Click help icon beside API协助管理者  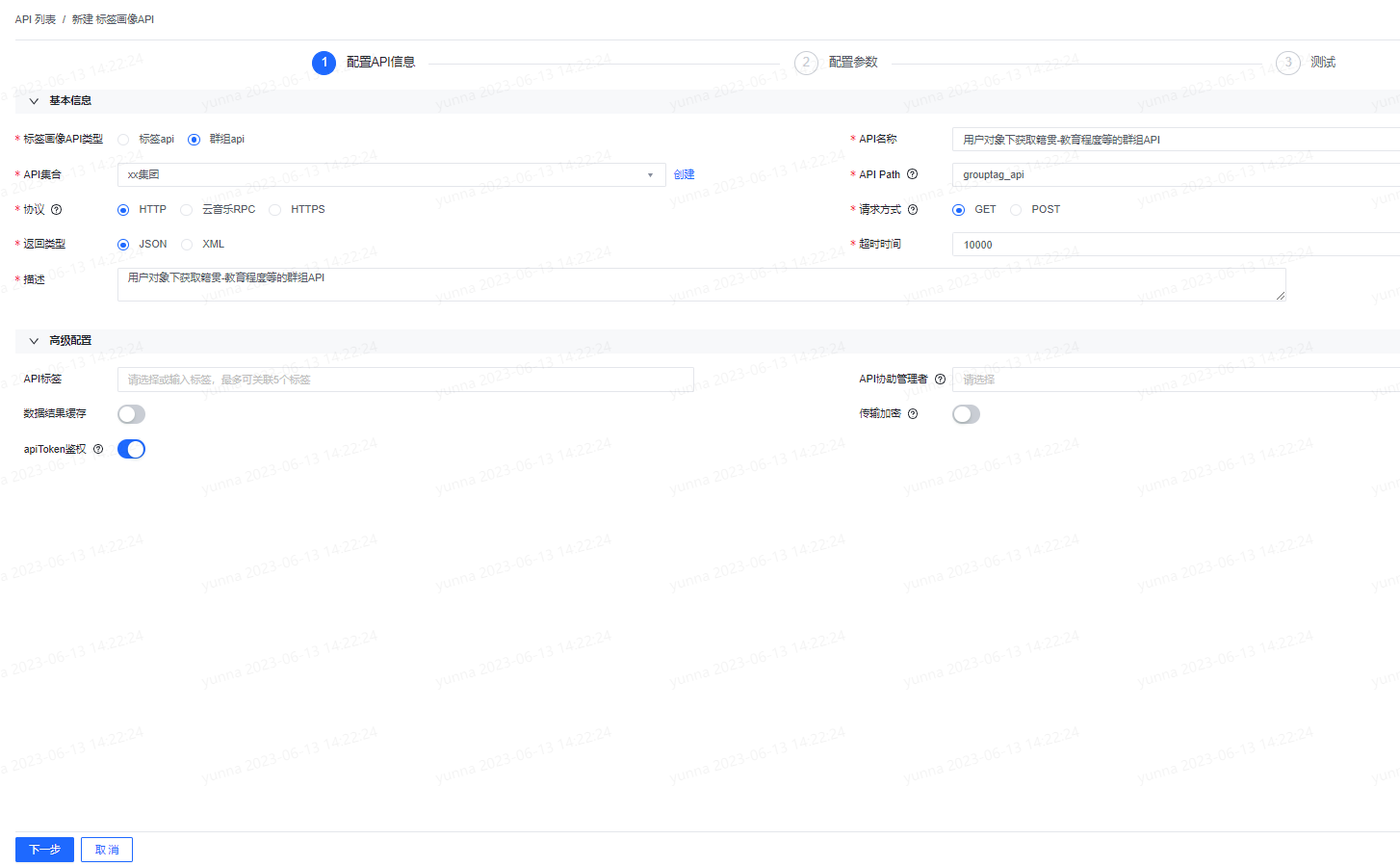(x=940, y=380)
